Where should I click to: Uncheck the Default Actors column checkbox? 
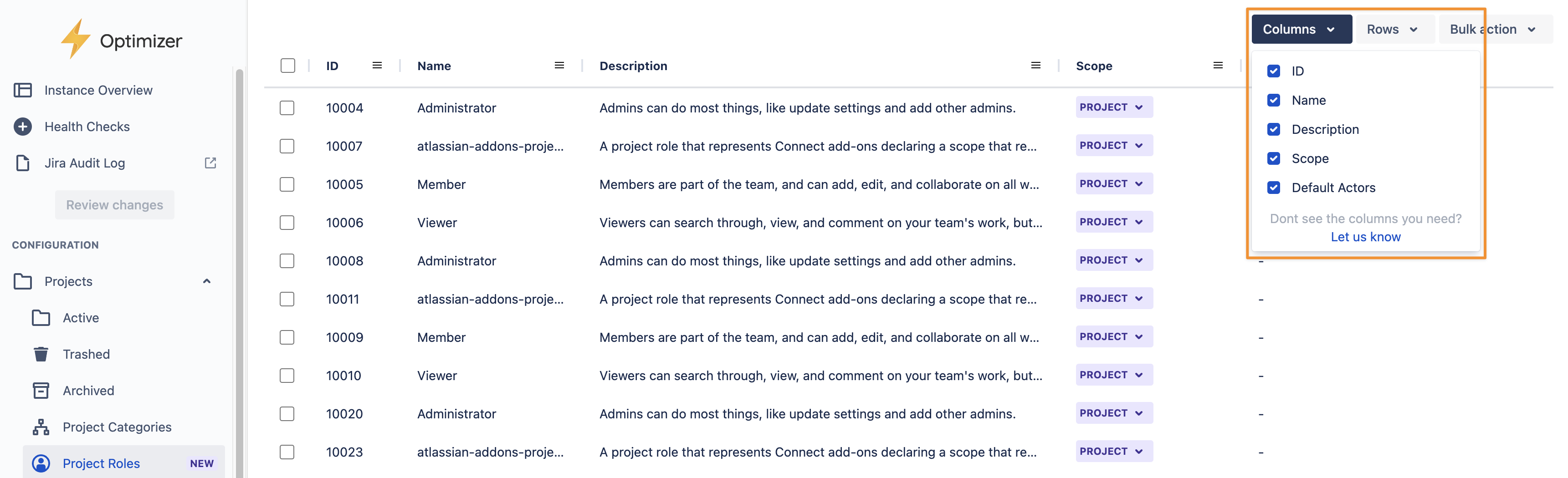coord(1273,188)
